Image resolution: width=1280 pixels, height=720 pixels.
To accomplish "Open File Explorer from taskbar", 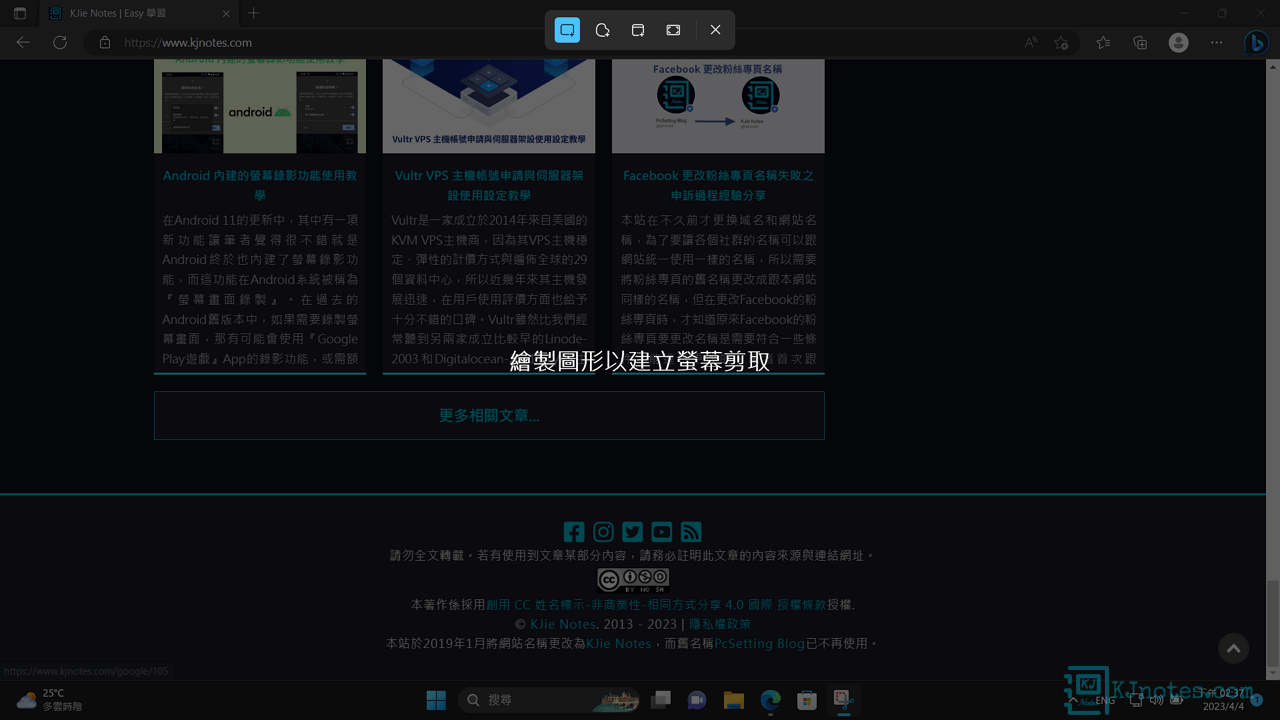I will (x=734, y=700).
